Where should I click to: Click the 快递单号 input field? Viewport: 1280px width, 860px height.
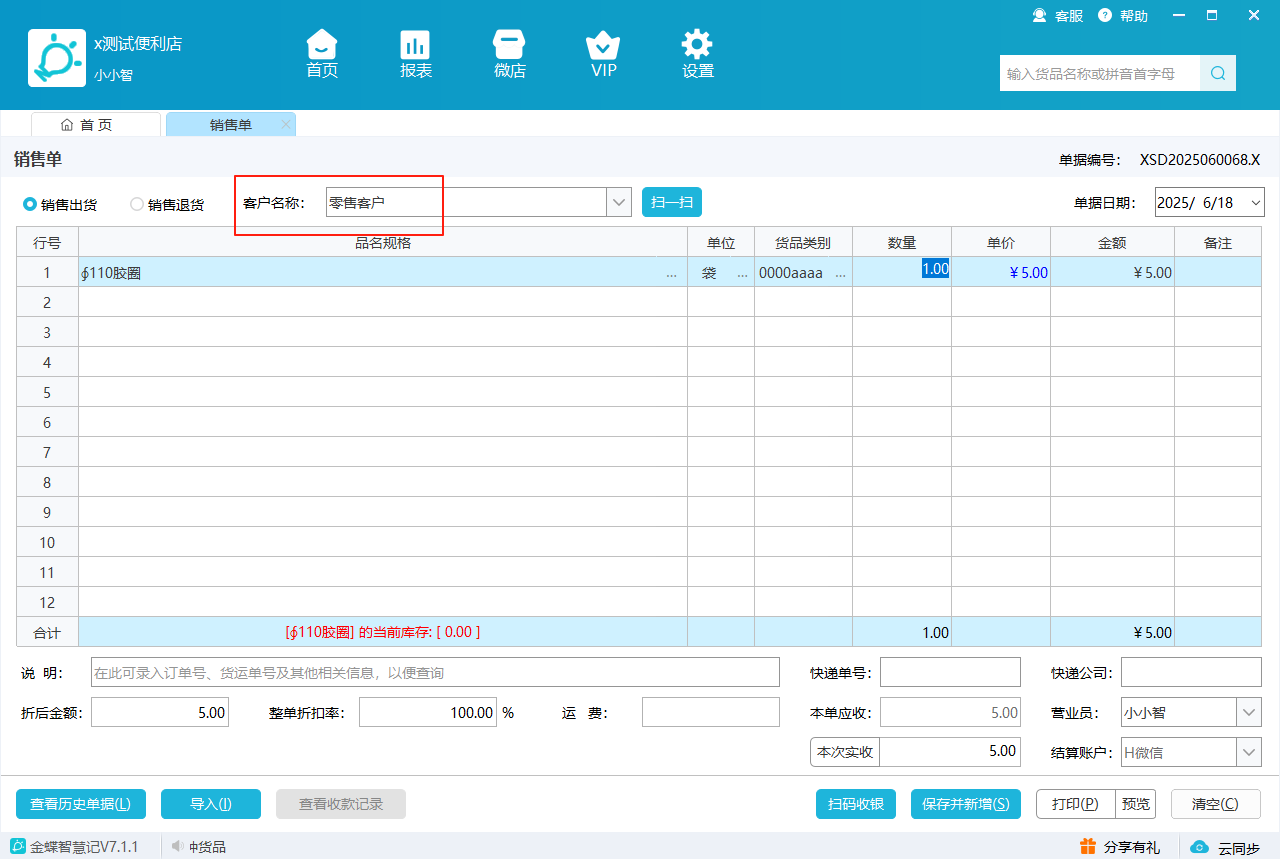[x=950, y=673]
